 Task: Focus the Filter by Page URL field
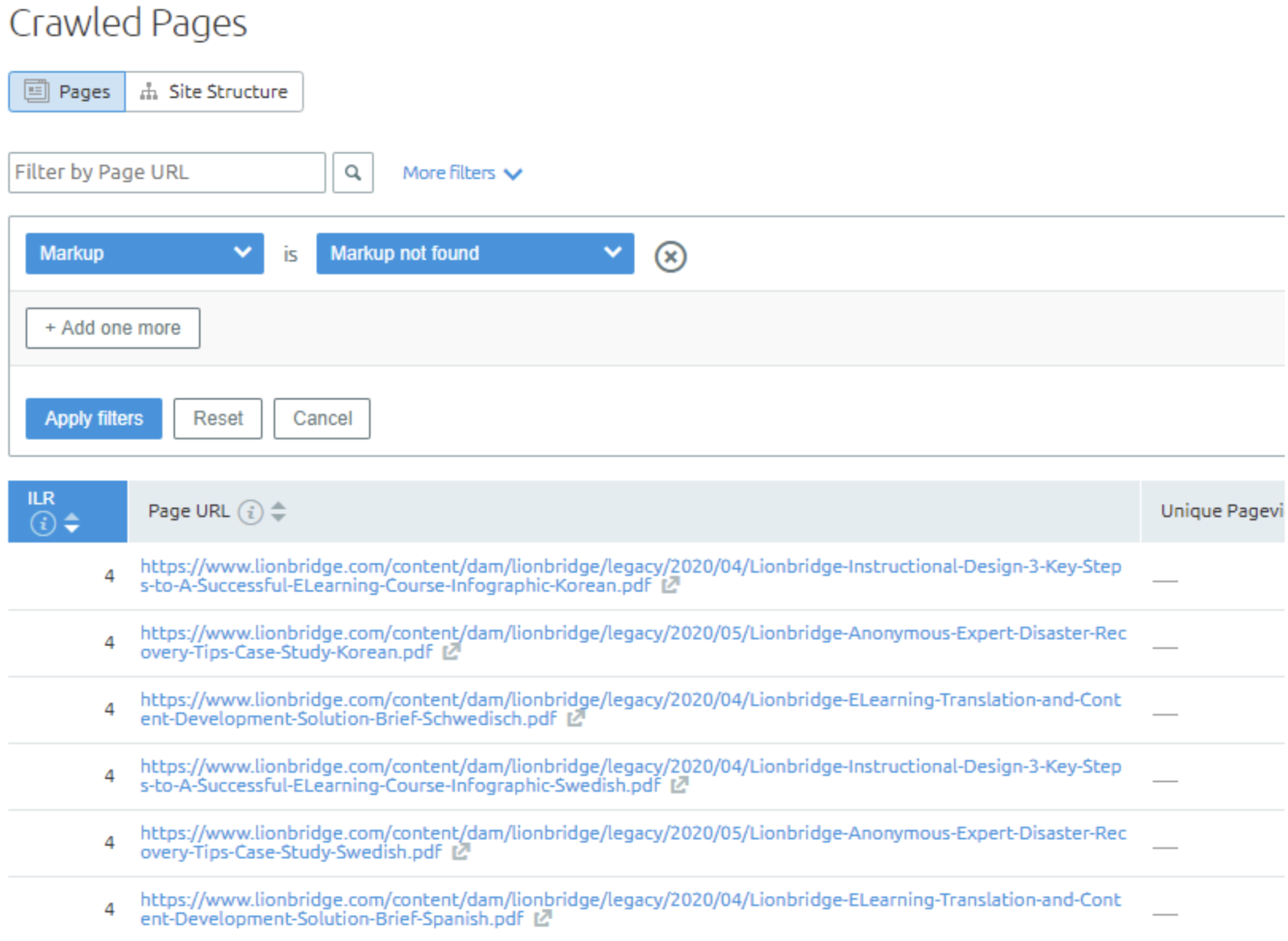(167, 173)
